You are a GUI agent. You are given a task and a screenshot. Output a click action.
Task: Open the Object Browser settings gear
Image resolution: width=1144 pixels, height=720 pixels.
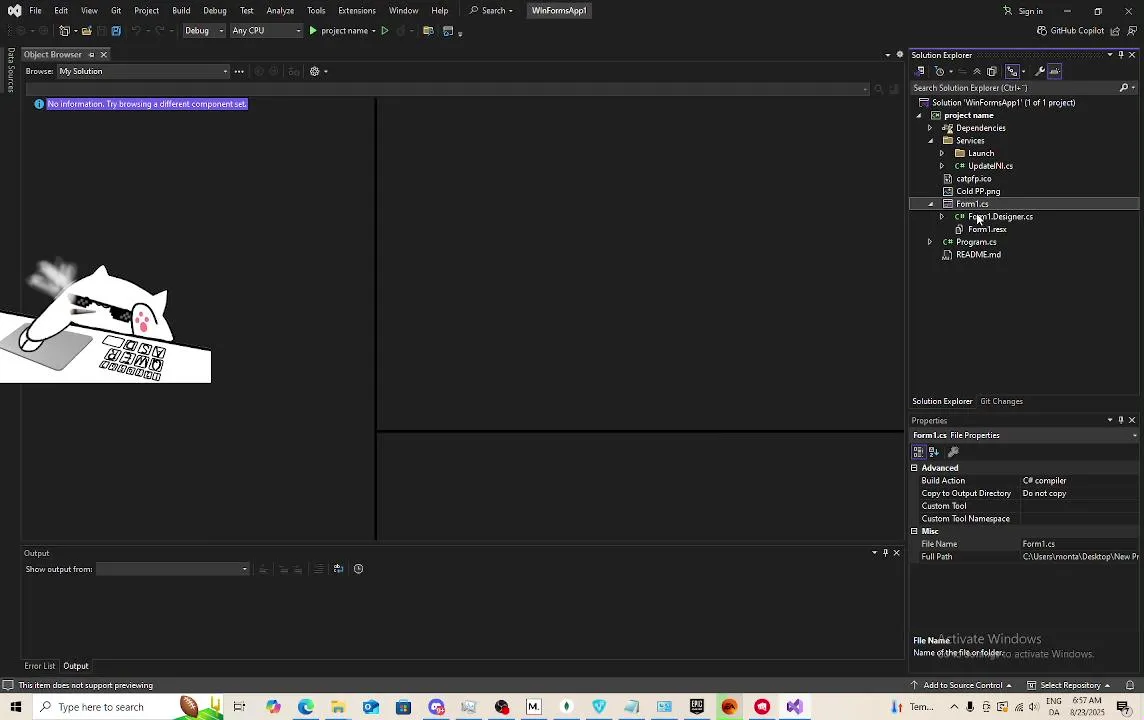click(314, 71)
